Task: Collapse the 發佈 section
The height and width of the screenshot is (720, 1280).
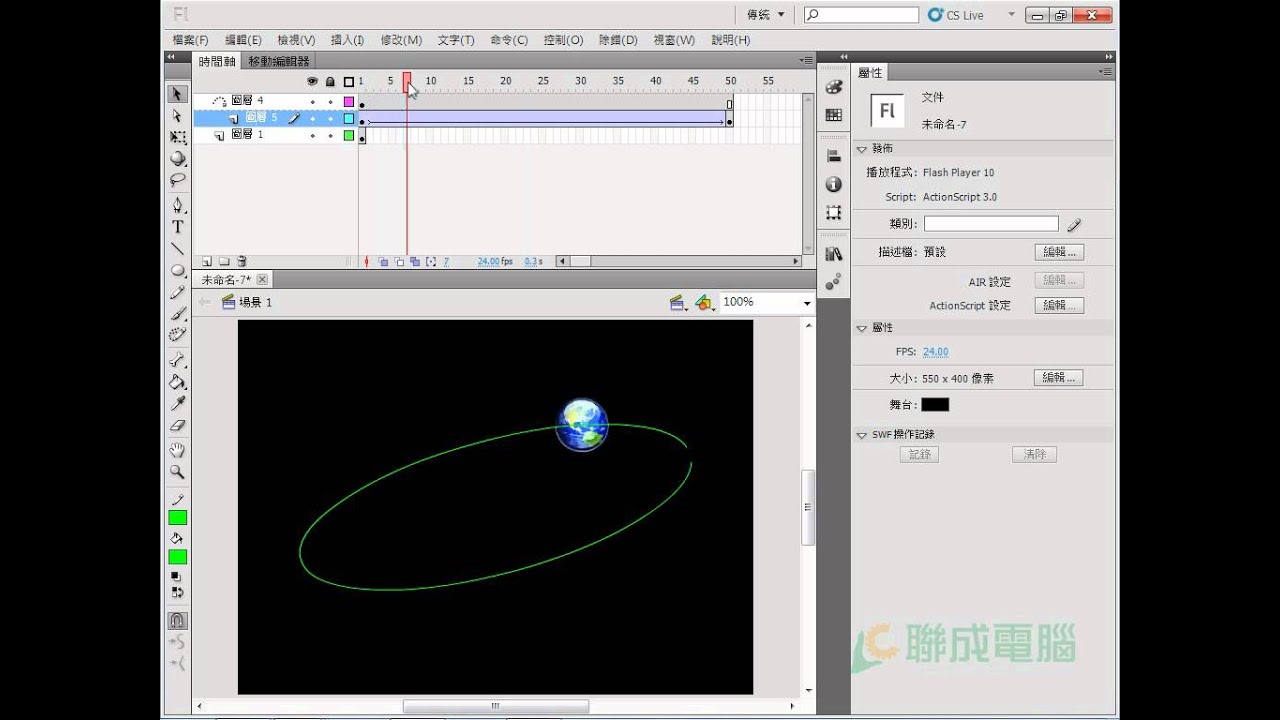Action: [862, 148]
